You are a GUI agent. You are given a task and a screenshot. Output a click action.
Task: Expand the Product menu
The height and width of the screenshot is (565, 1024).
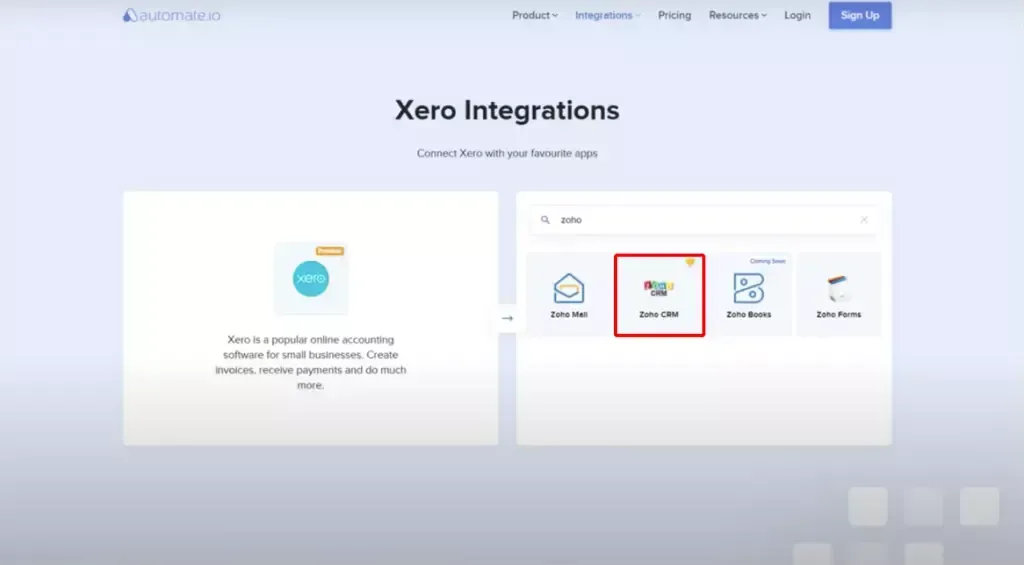(535, 15)
